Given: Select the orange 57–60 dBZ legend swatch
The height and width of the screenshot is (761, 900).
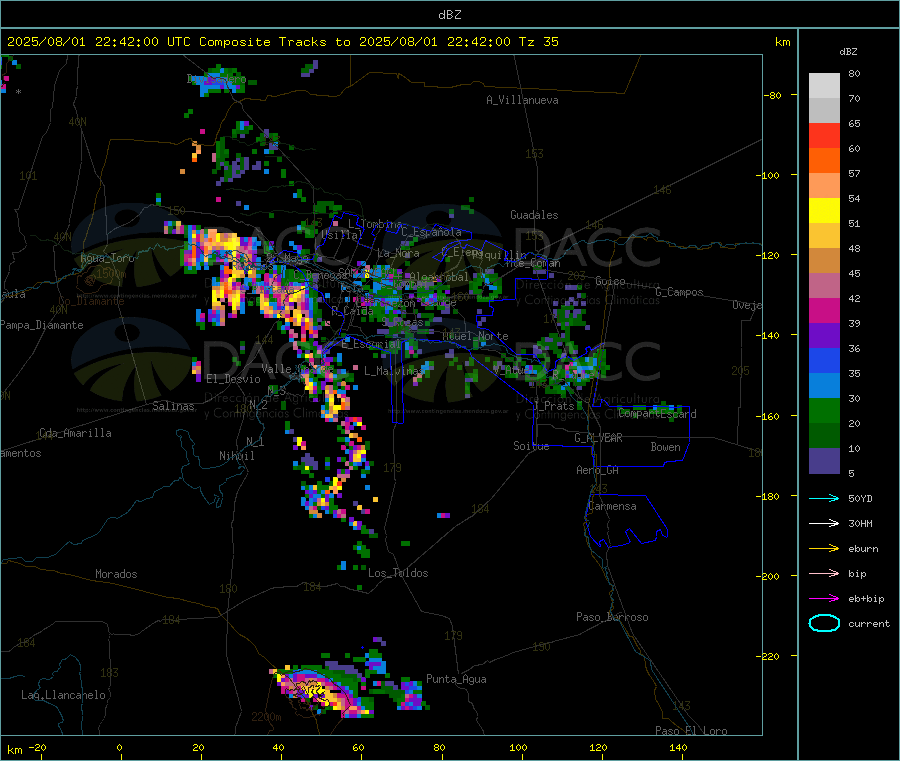Looking at the screenshot, I should click(x=824, y=161).
